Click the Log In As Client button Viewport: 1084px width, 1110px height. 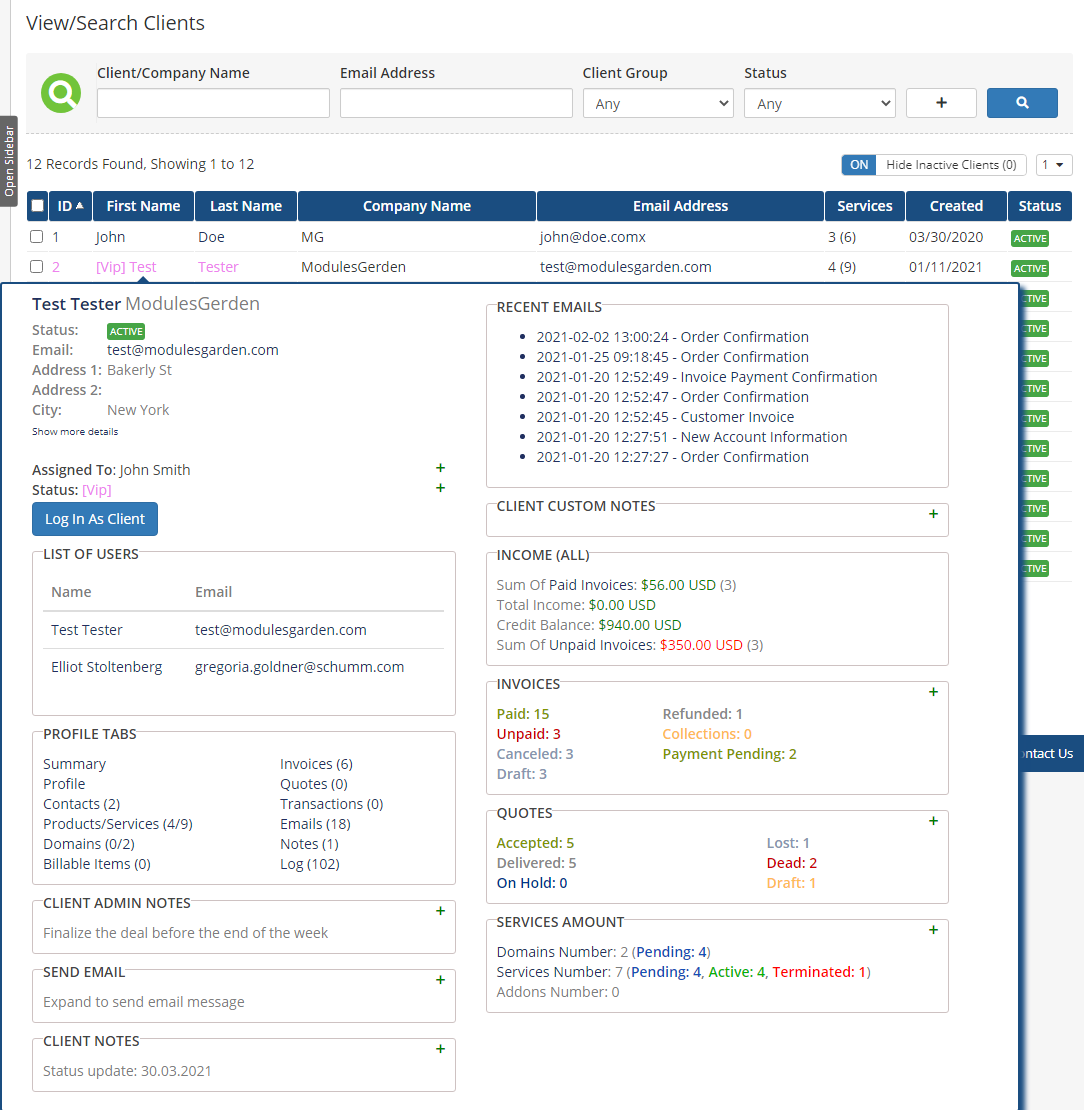95,519
